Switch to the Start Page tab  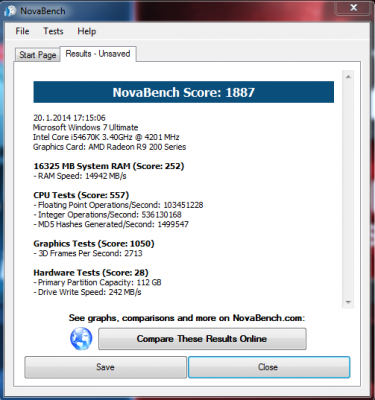37,55
